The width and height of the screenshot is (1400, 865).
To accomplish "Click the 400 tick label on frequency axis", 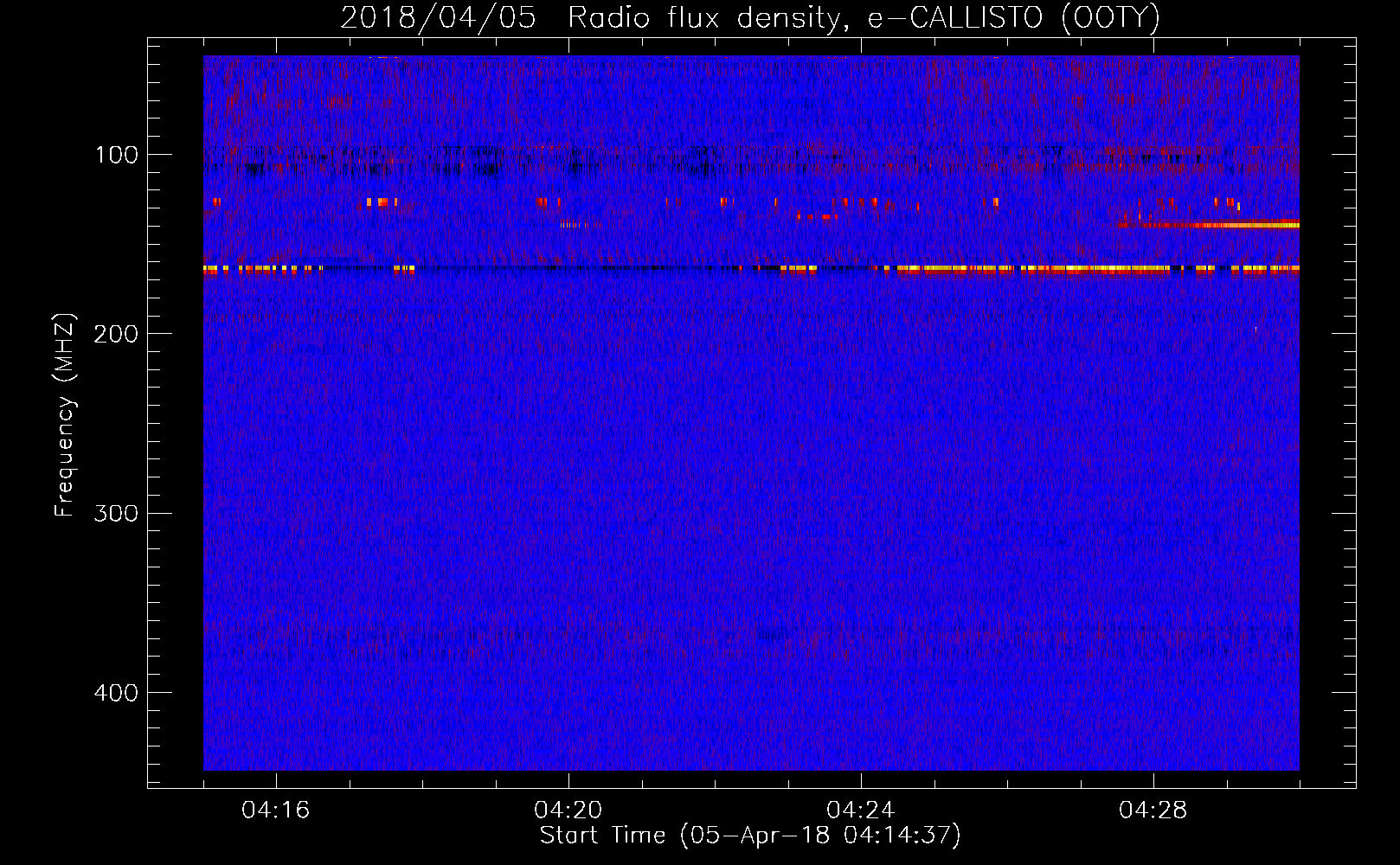I will pos(116,693).
